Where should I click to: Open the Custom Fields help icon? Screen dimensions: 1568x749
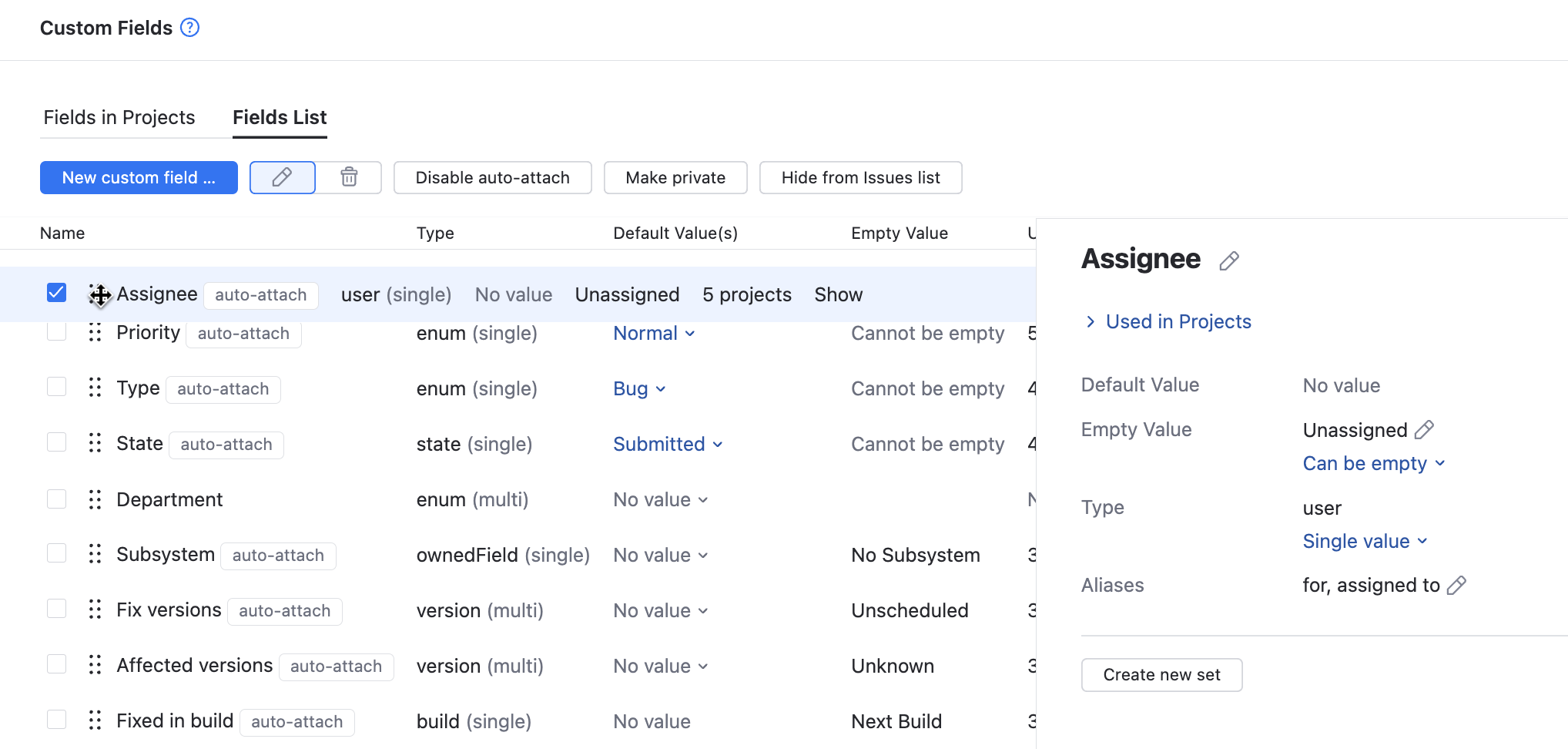click(189, 27)
